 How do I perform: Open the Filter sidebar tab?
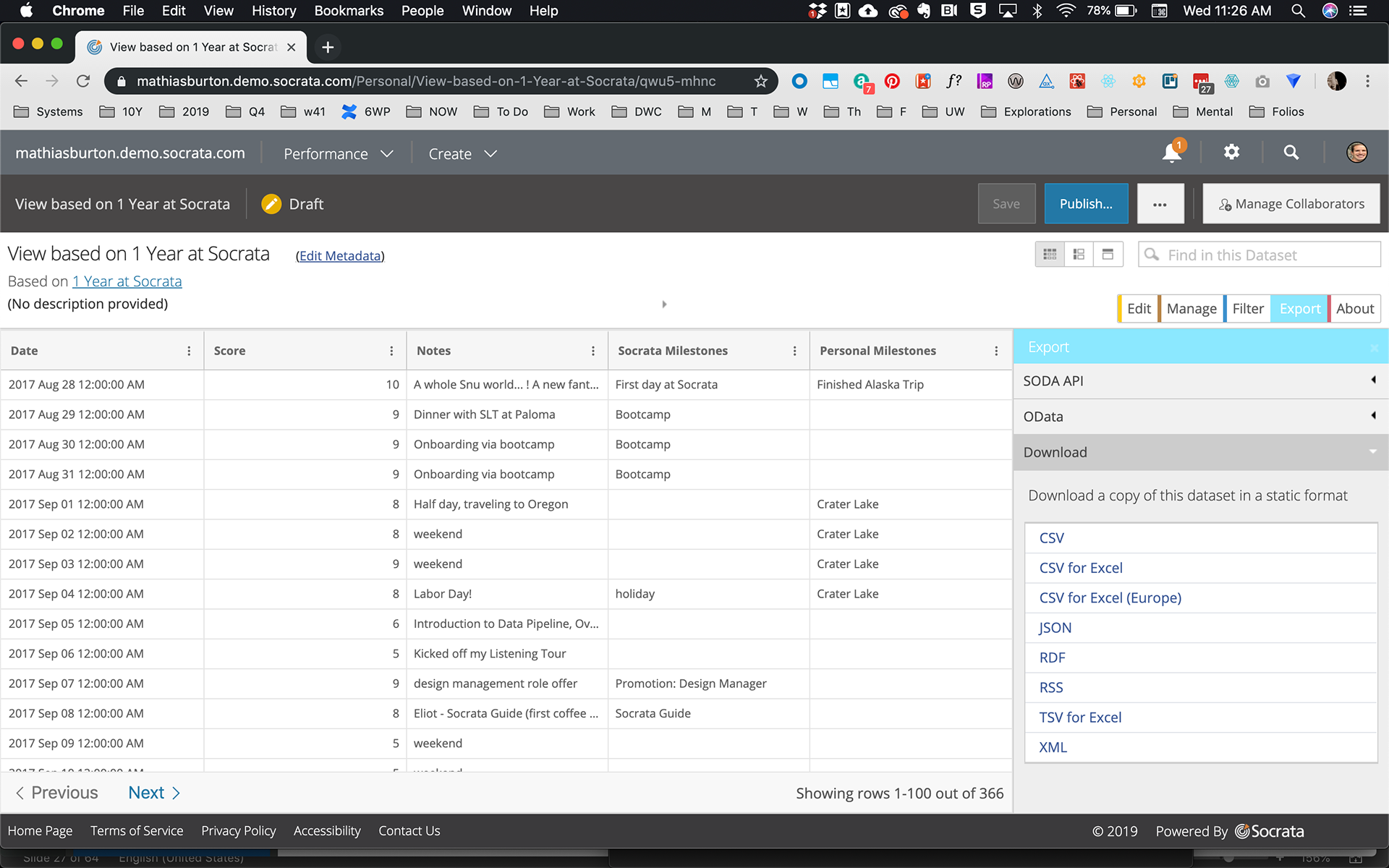1247,309
